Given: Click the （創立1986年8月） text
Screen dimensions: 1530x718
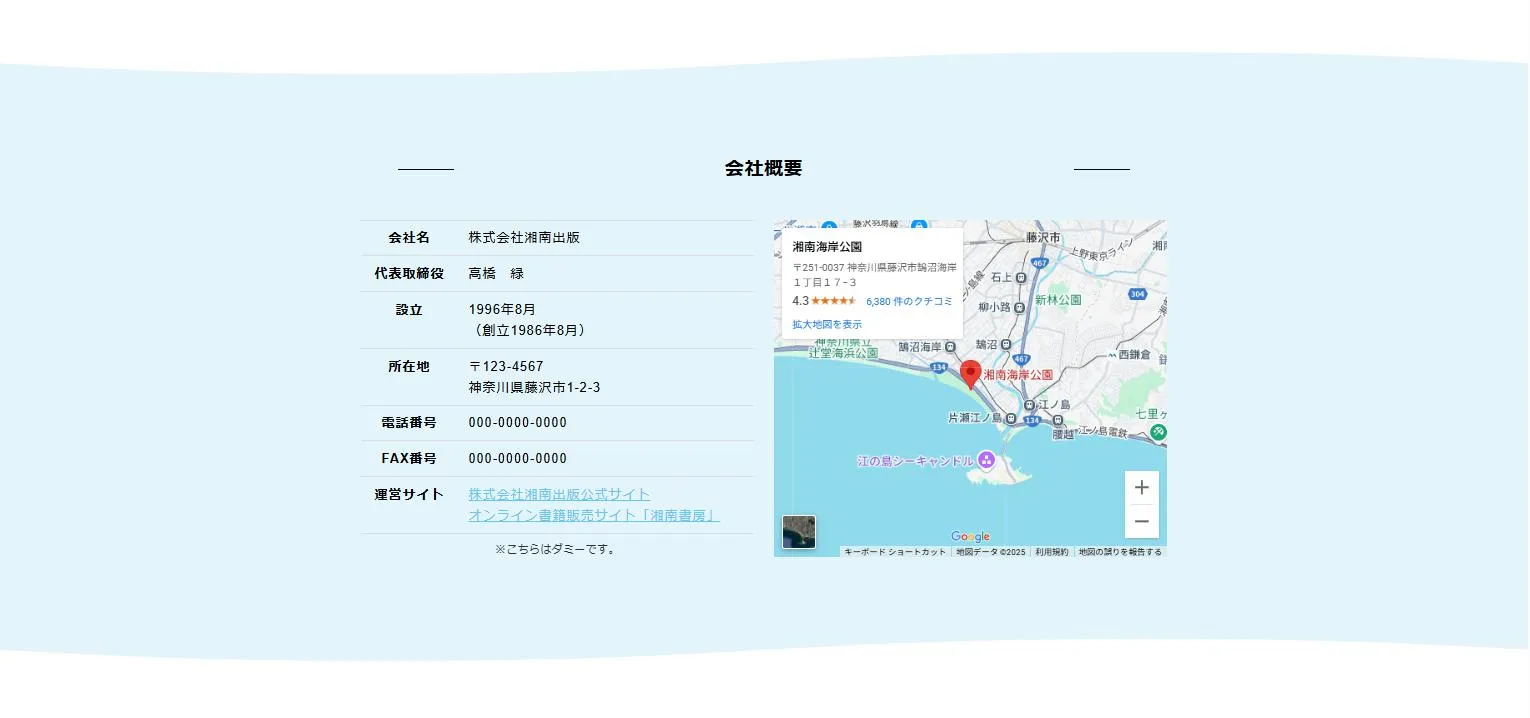Looking at the screenshot, I should click(529, 330).
